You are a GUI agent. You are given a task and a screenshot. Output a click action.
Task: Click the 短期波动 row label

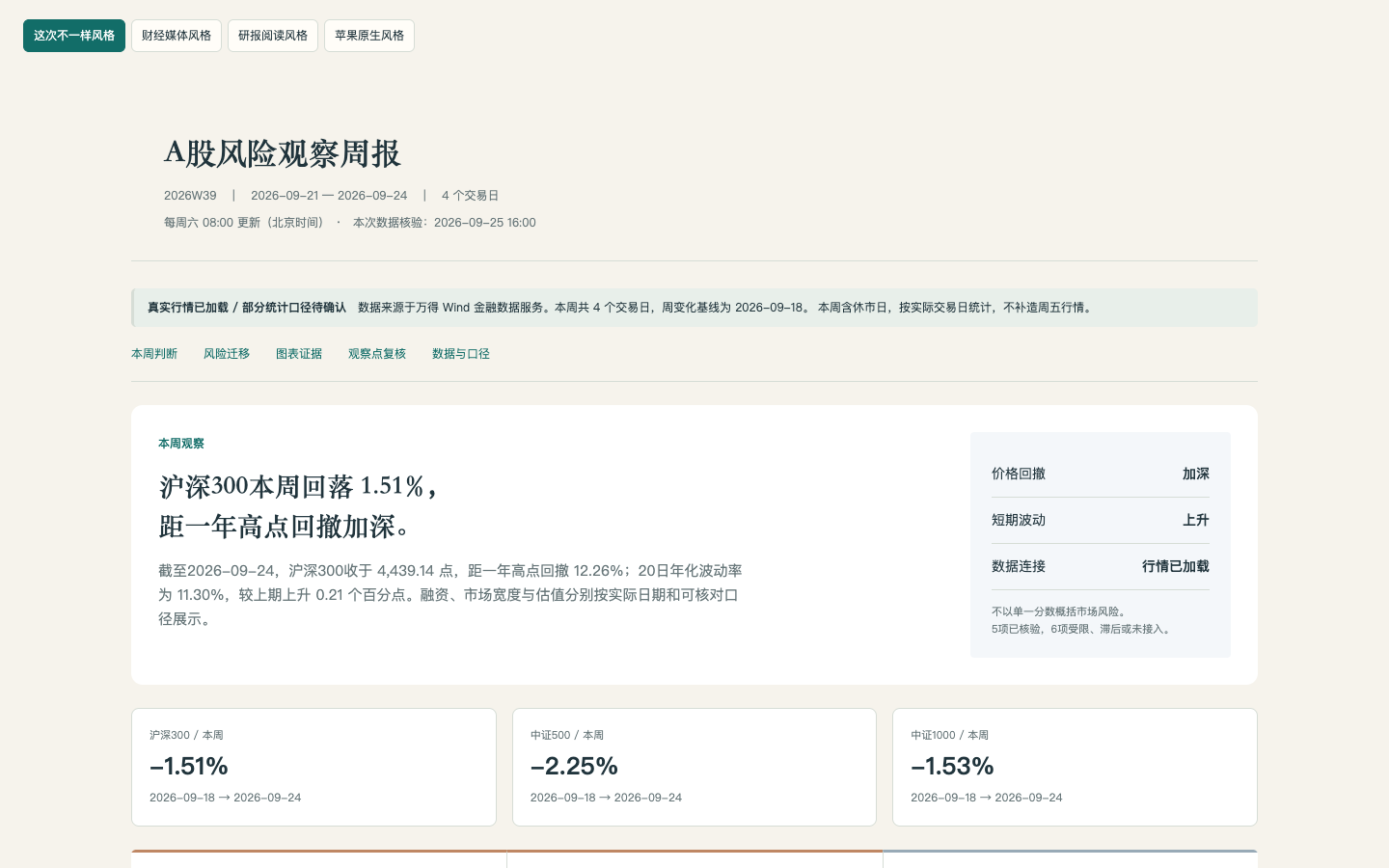point(1019,520)
